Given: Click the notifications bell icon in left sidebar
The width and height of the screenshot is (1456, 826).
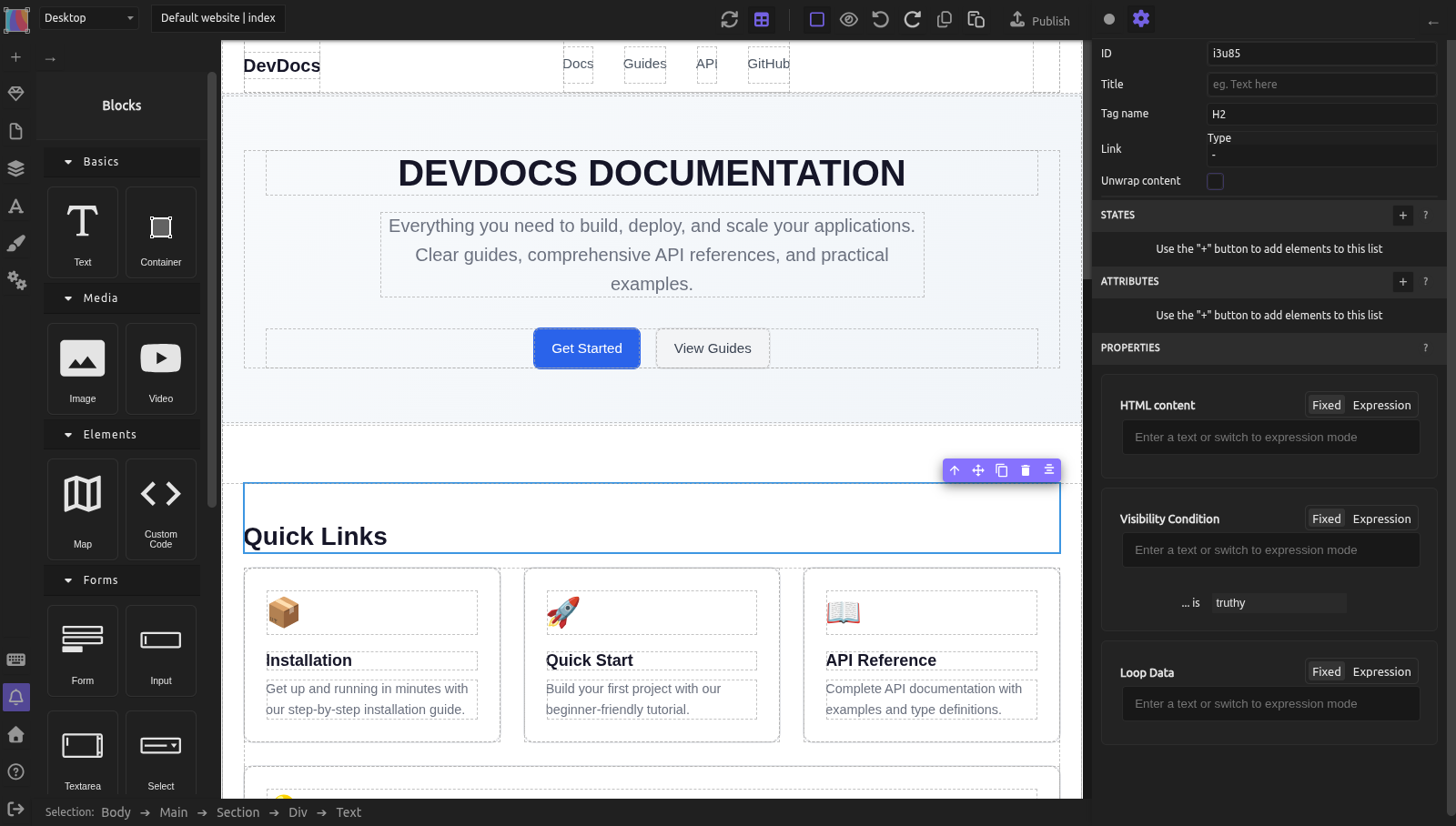Looking at the screenshot, I should [16, 698].
